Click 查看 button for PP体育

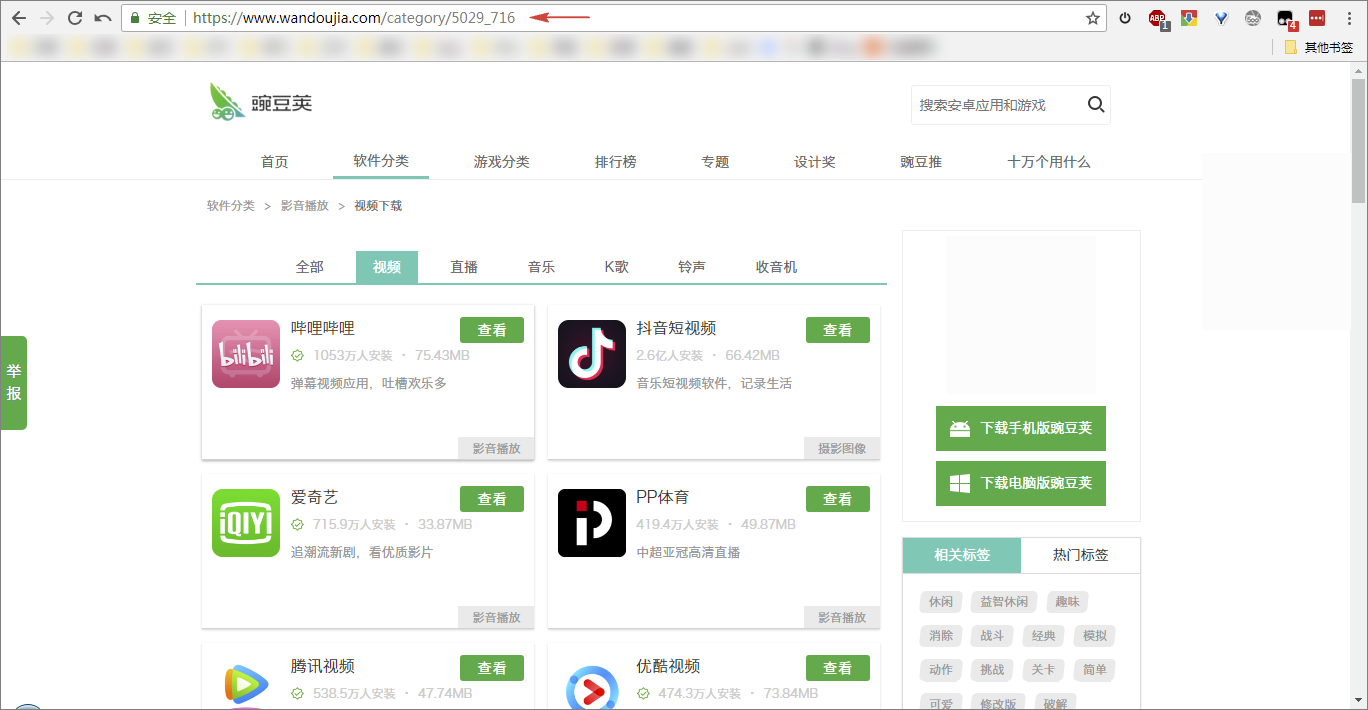tap(838, 499)
